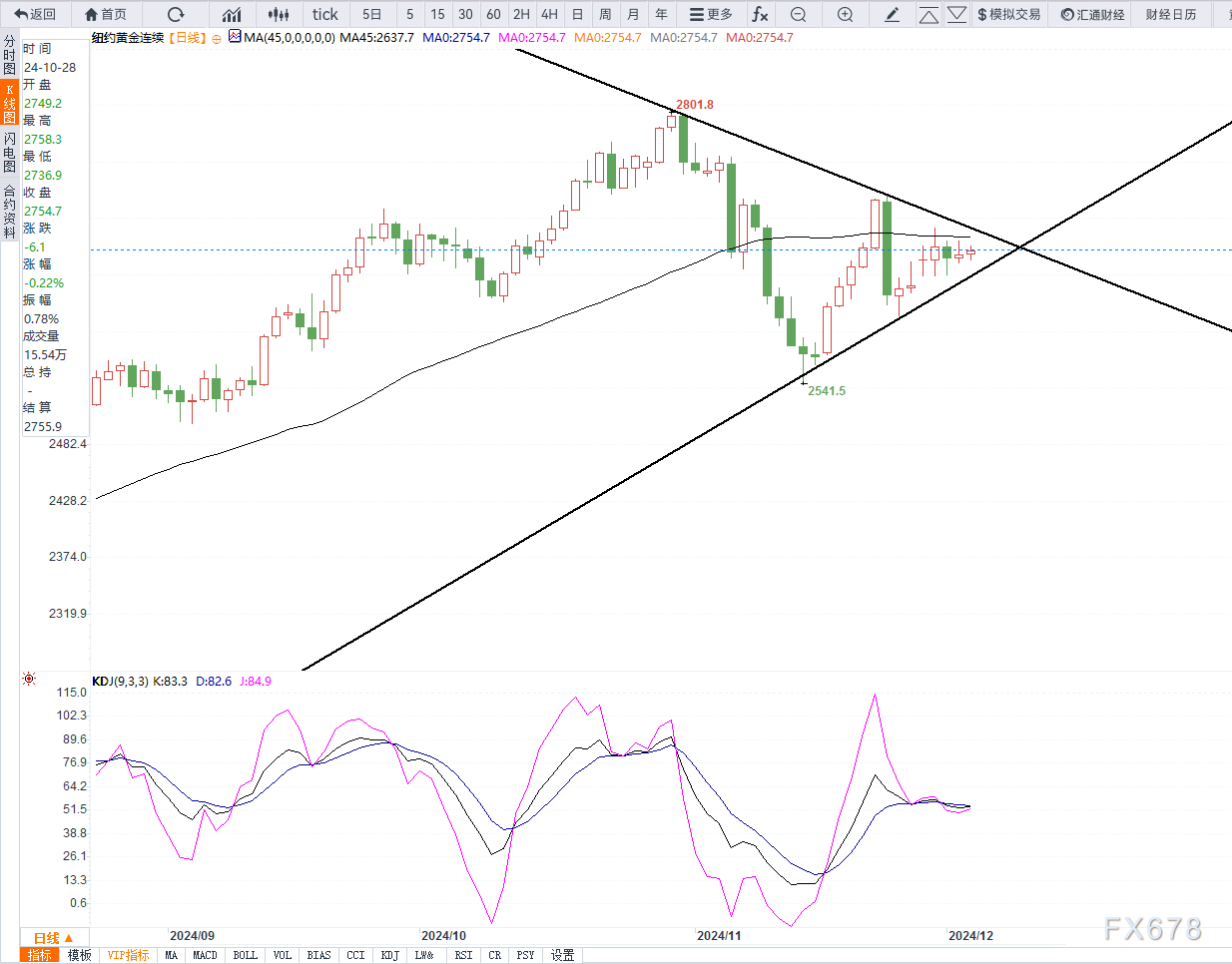Open the 合约资料 side tab
Image resolution: width=1232 pixels, height=964 pixels.
9,212
